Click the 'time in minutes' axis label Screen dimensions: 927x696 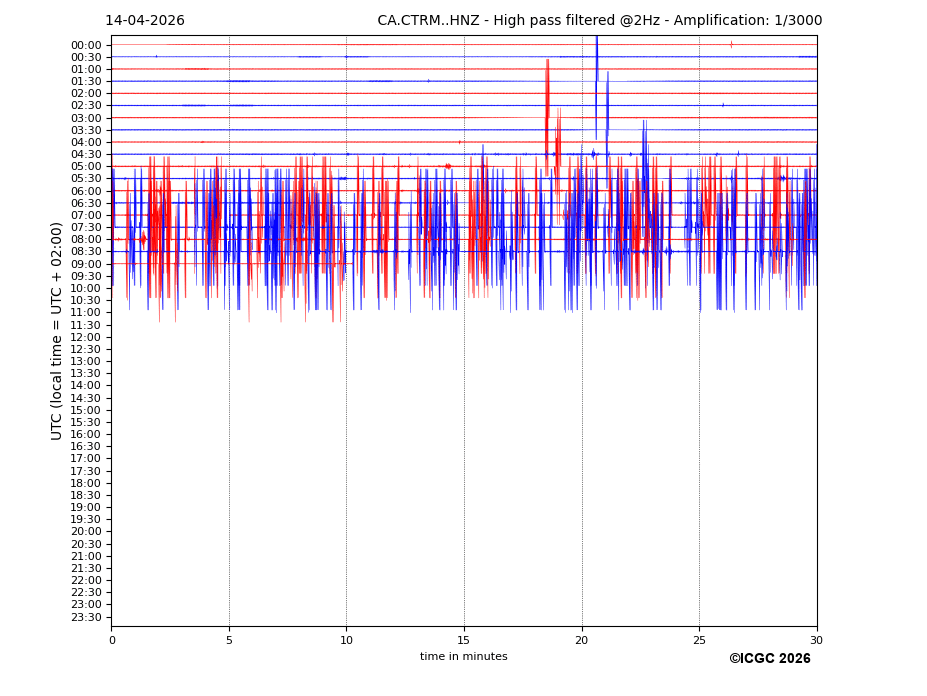463,657
